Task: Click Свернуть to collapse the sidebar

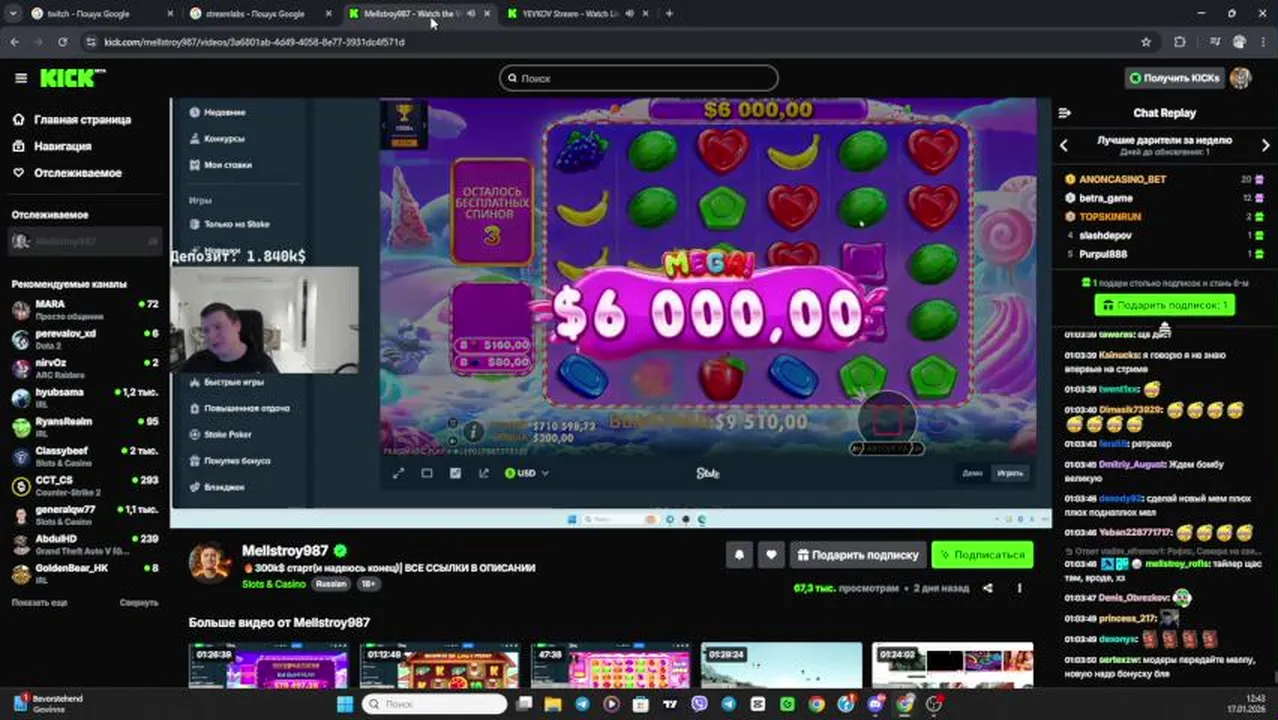Action: pyautogui.click(x=139, y=603)
